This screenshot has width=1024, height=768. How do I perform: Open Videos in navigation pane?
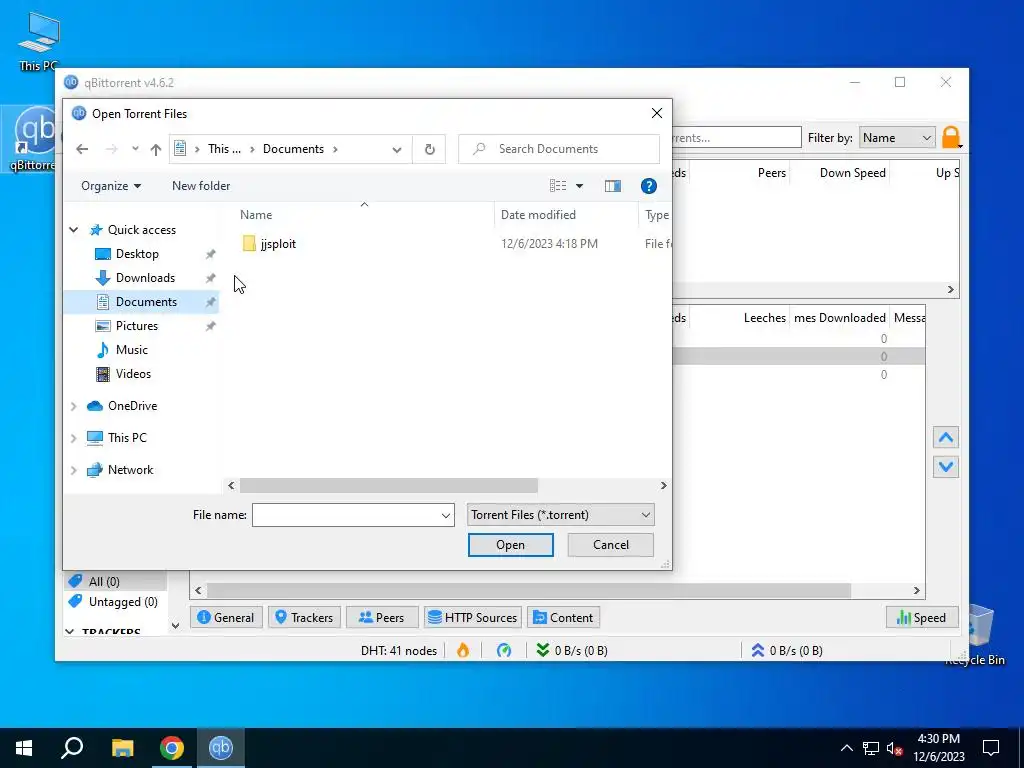click(133, 374)
